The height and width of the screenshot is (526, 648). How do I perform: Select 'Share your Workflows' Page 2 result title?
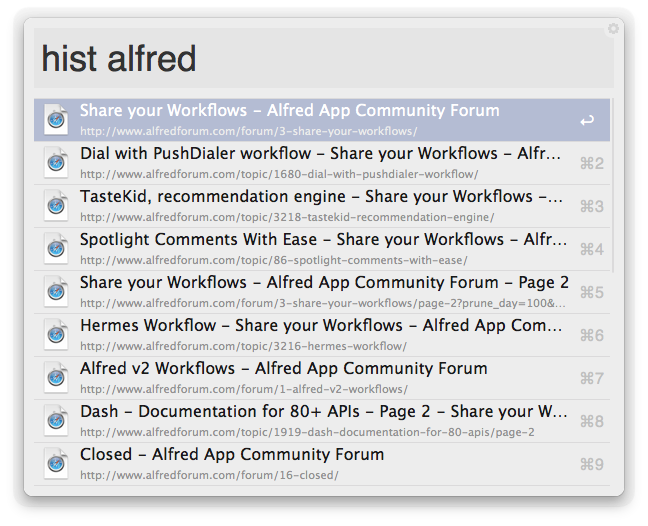[324, 283]
